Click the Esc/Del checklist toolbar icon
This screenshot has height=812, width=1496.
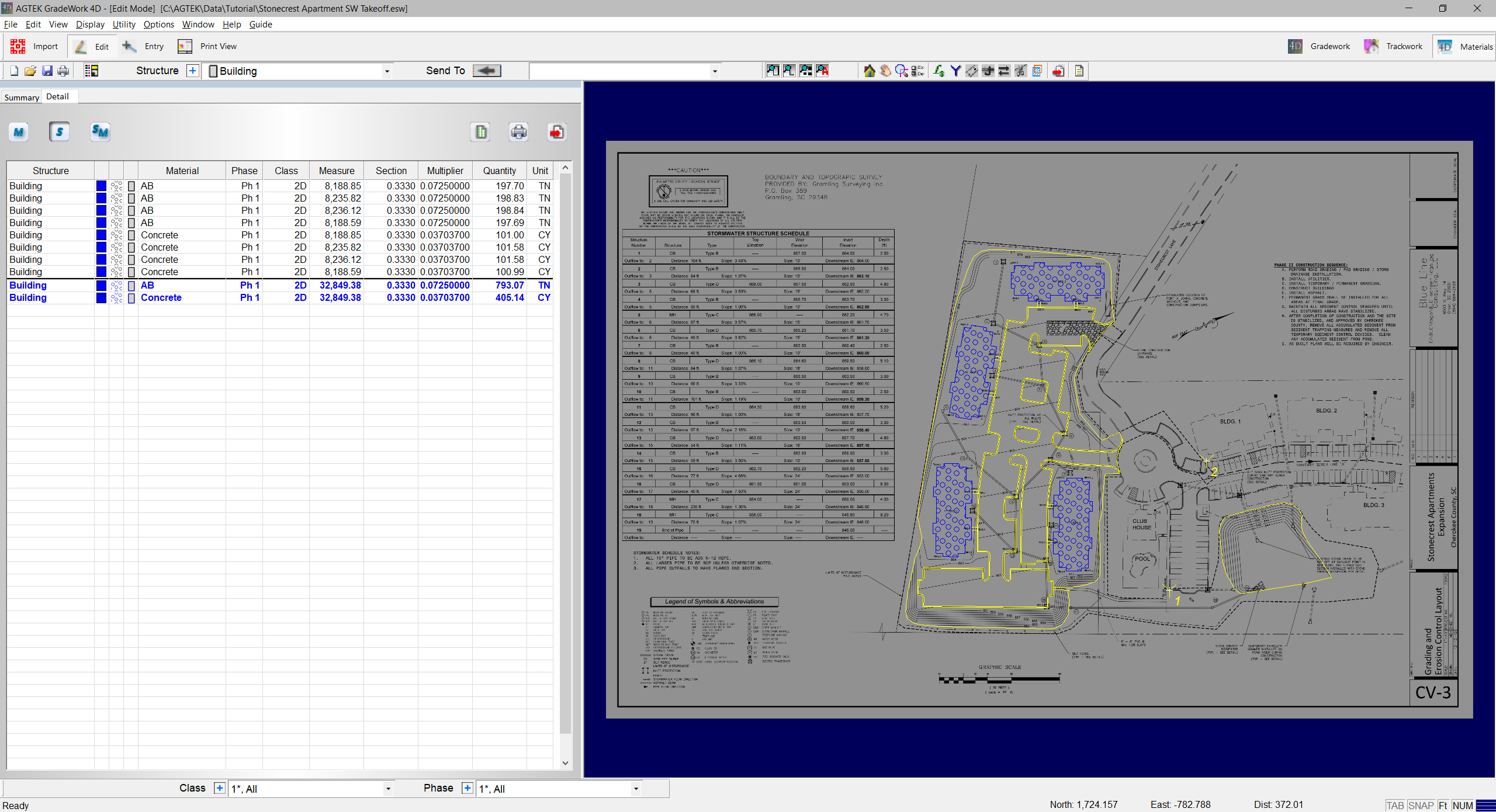click(918, 71)
